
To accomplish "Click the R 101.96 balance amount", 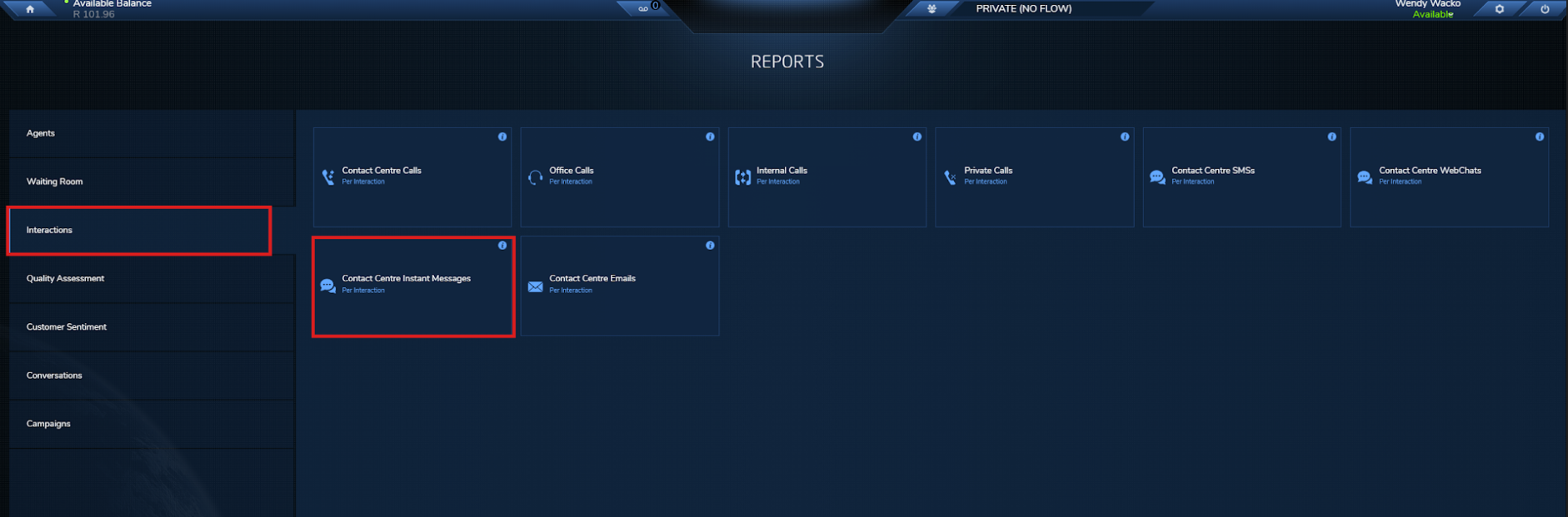I will click(x=94, y=14).
